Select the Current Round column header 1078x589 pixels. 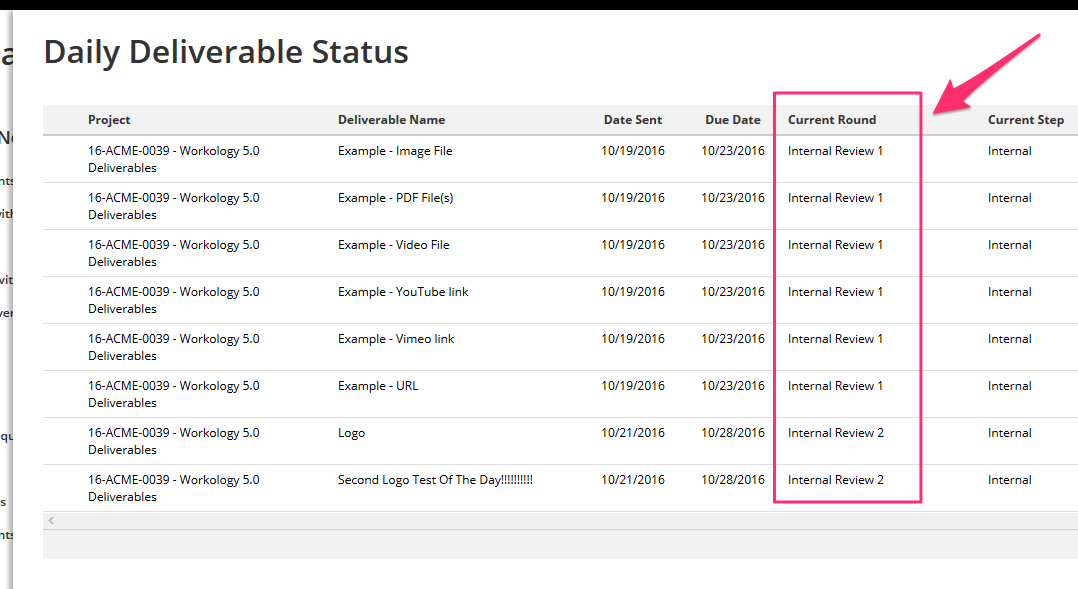832,120
